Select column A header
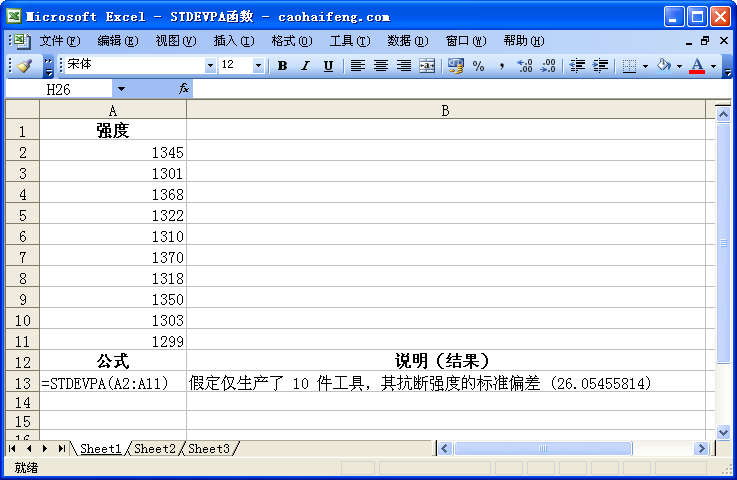Viewport: 737px width, 480px height. click(x=113, y=110)
